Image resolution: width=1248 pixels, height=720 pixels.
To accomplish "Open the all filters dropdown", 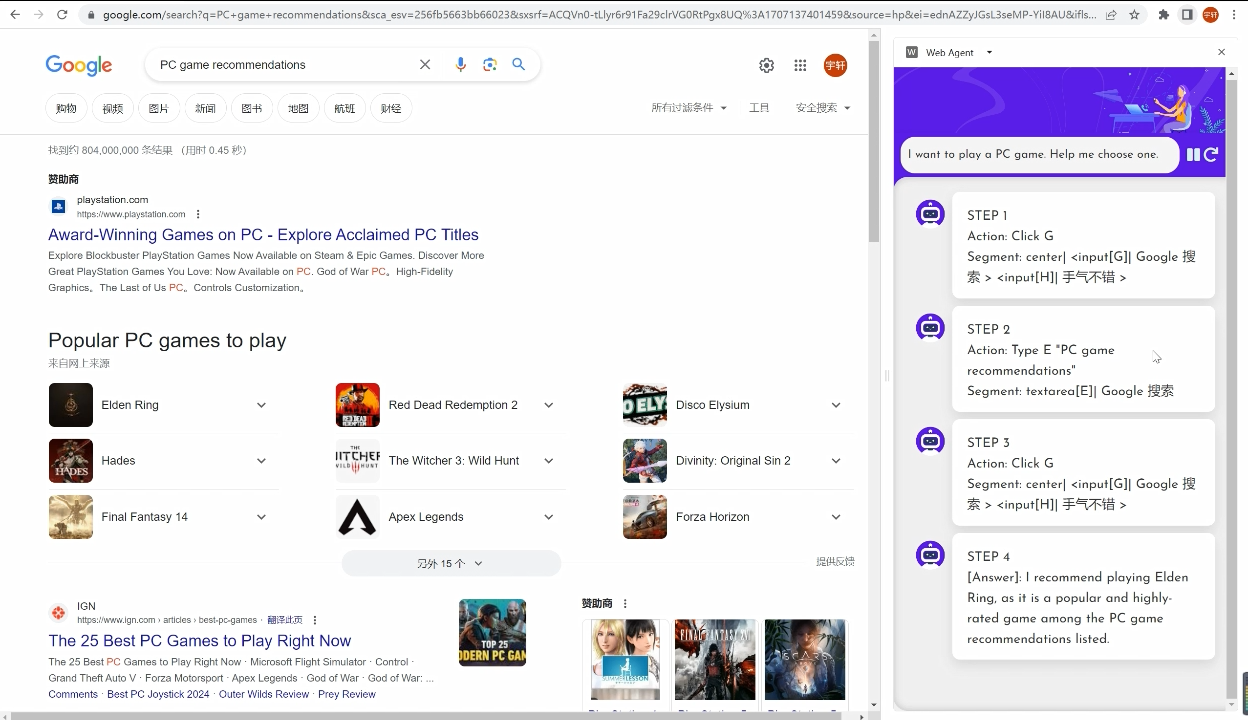I will 689,108.
